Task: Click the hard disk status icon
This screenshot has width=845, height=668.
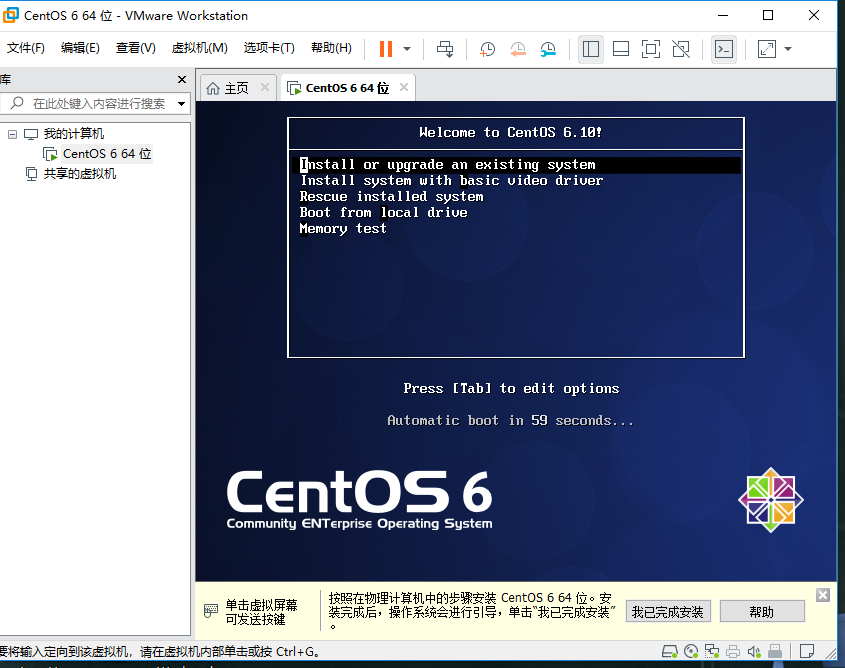Action: click(669, 652)
